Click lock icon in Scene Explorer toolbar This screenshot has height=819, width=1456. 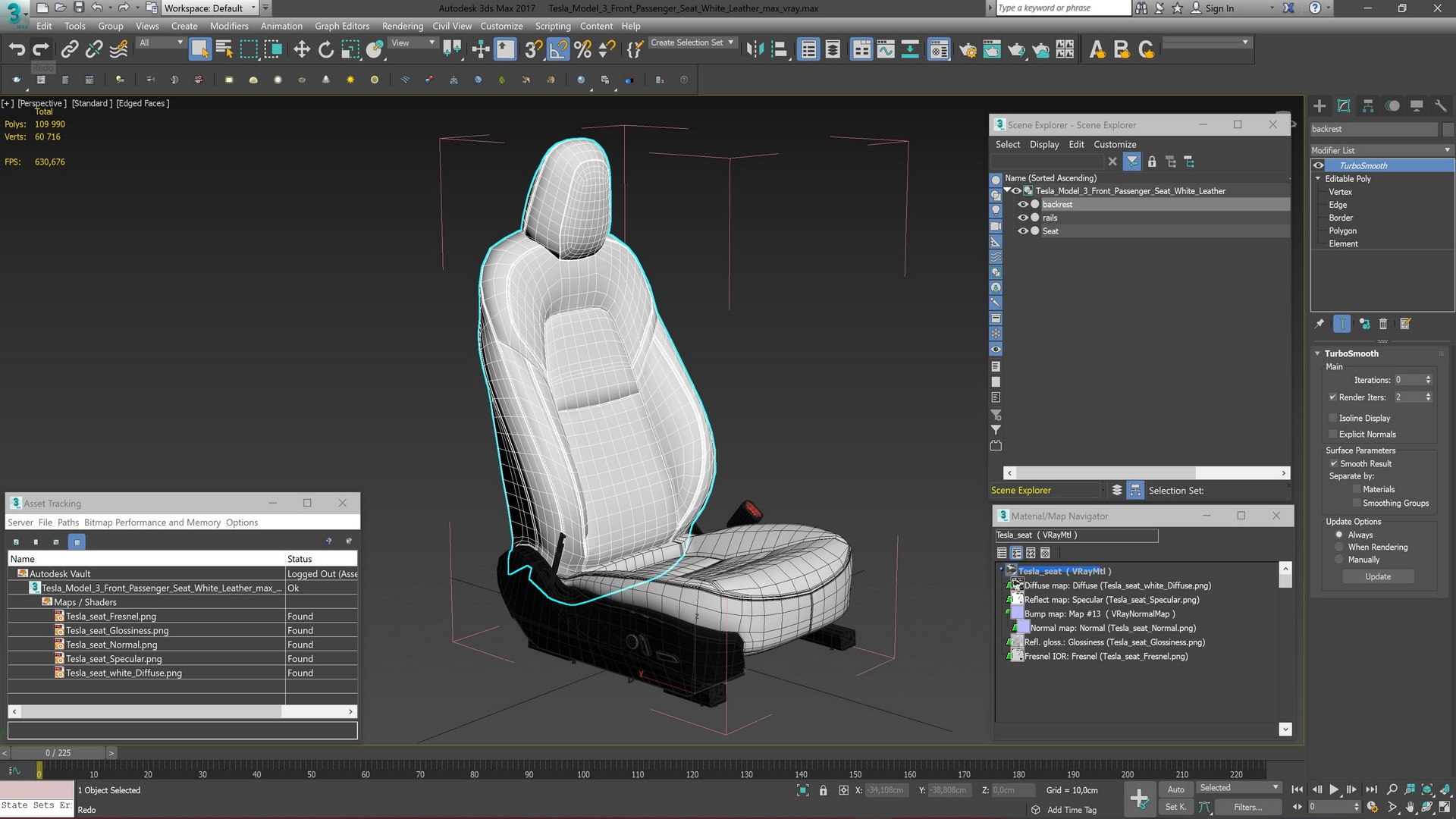pyautogui.click(x=1152, y=162)
